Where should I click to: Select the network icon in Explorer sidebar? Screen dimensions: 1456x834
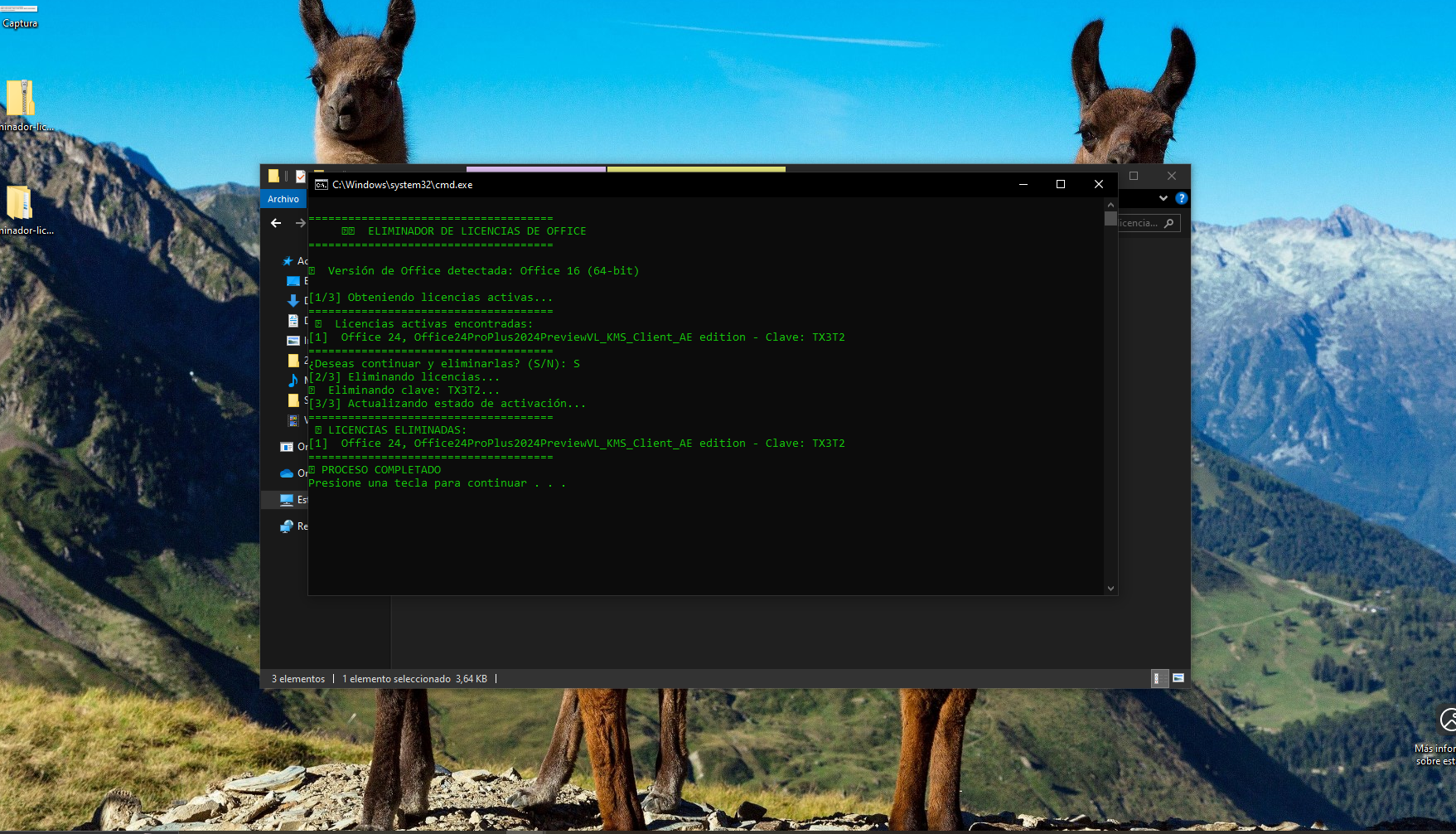click(x=287, y=526)
